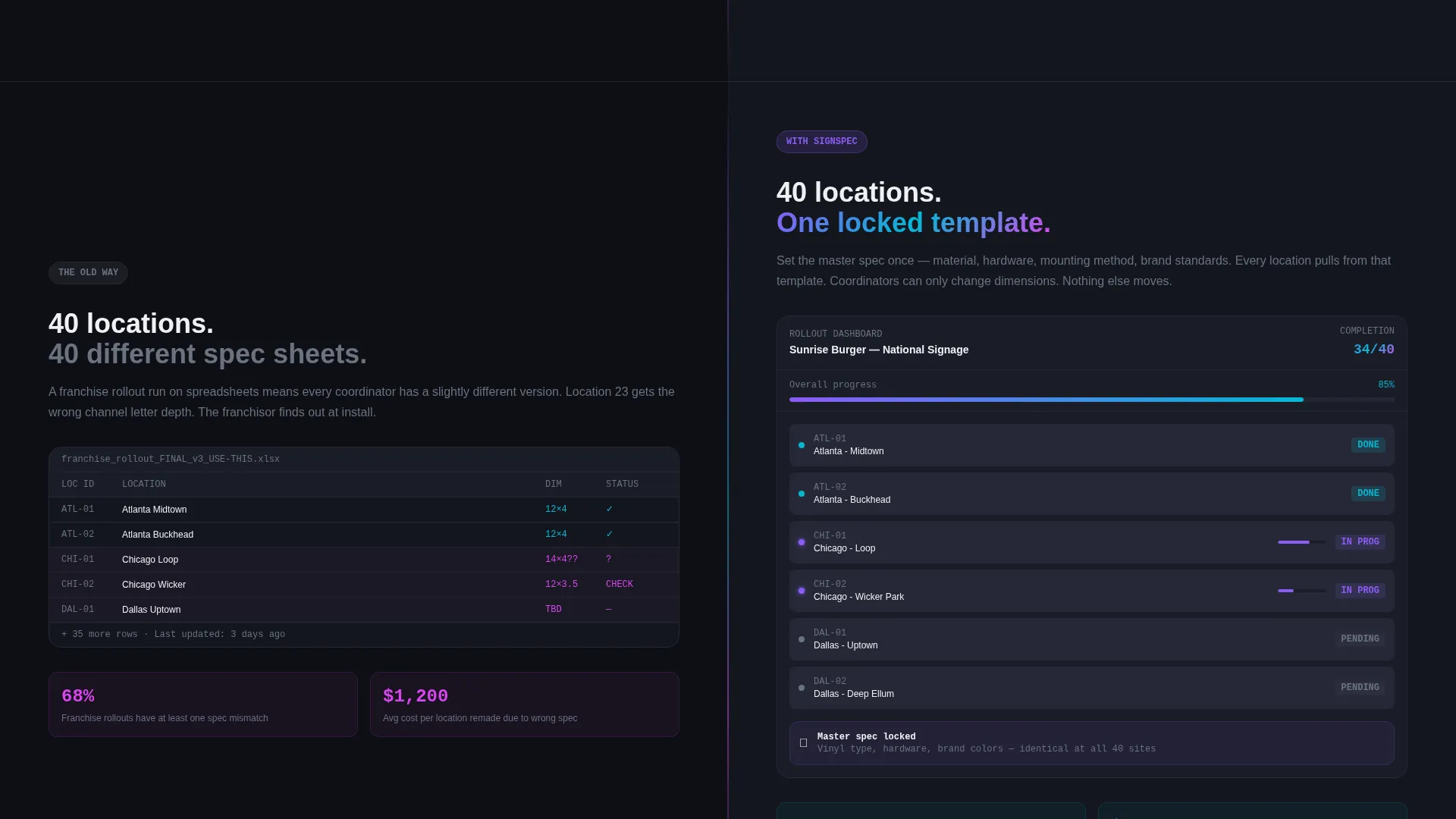This screenshot has height=819, width=1456.
Task: Click the teal status dot for ATL-02
Action: coord(802,494)
